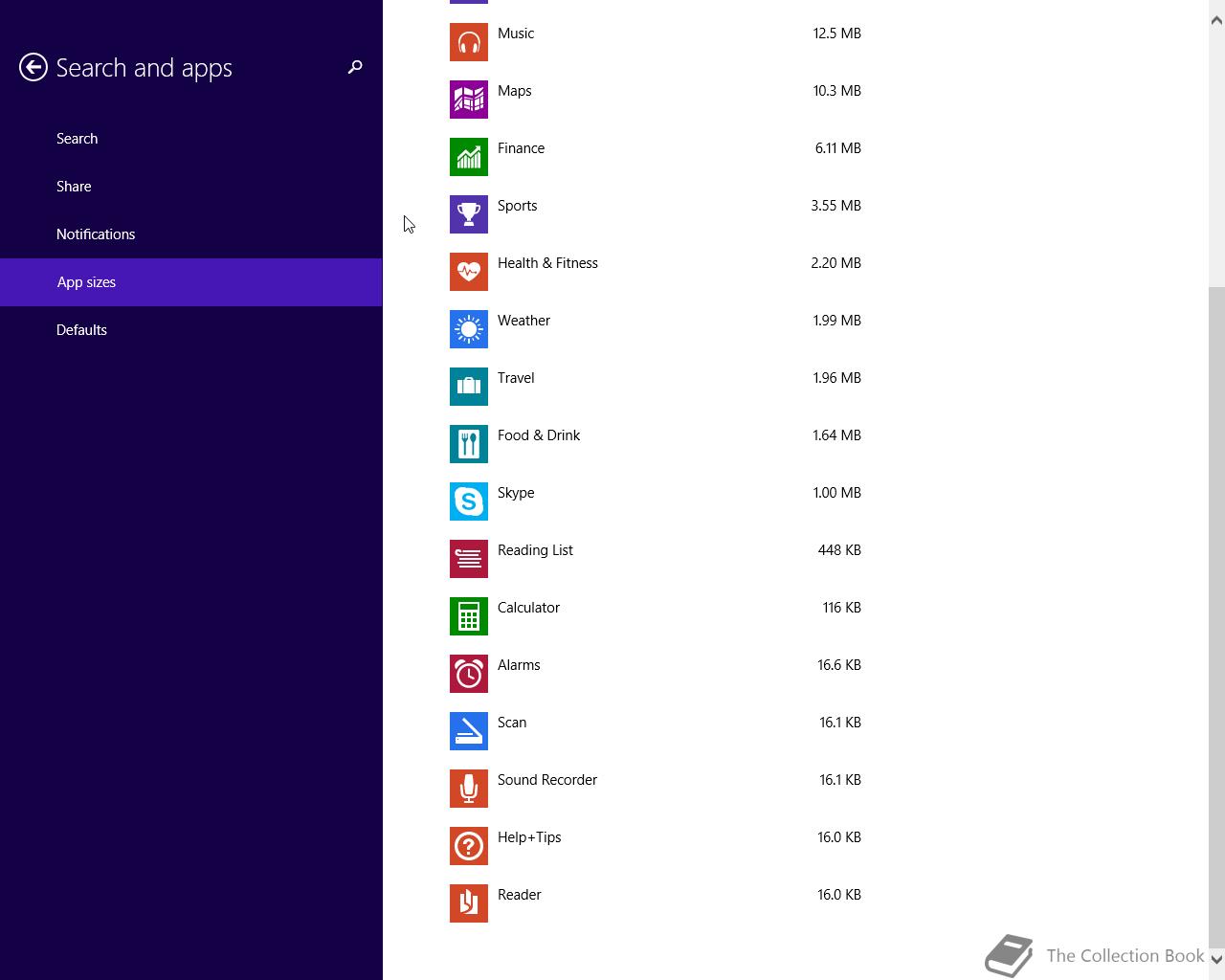Viewport: 1225px width, 980px height.
Task: Click the Alarms app name
Action: (519, 665)
